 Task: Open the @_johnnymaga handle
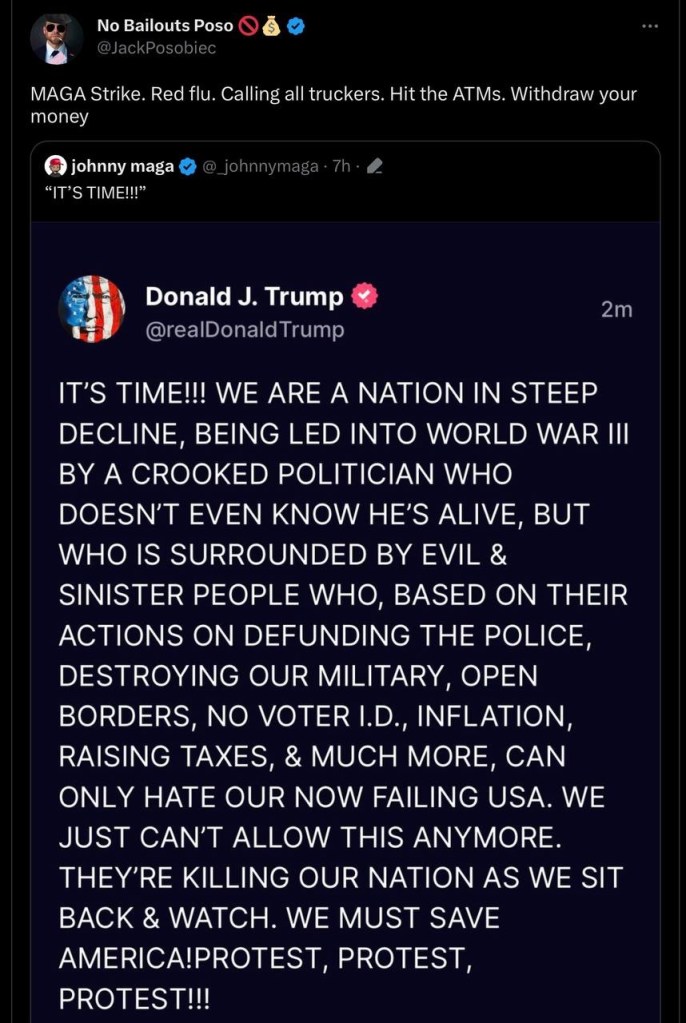coord(260,167)
